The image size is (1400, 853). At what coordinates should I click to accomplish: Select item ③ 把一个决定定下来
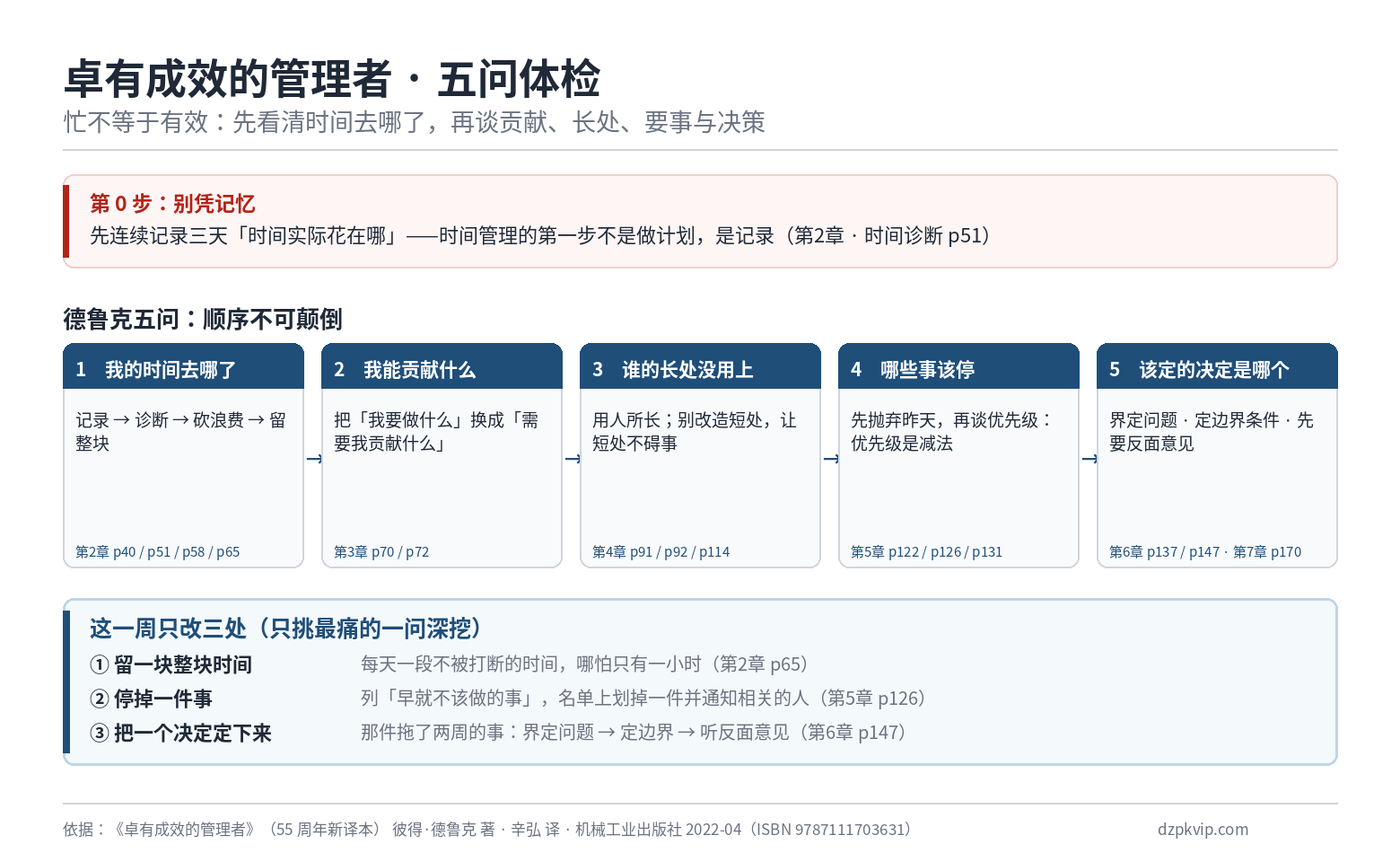(x=181, y=733)
